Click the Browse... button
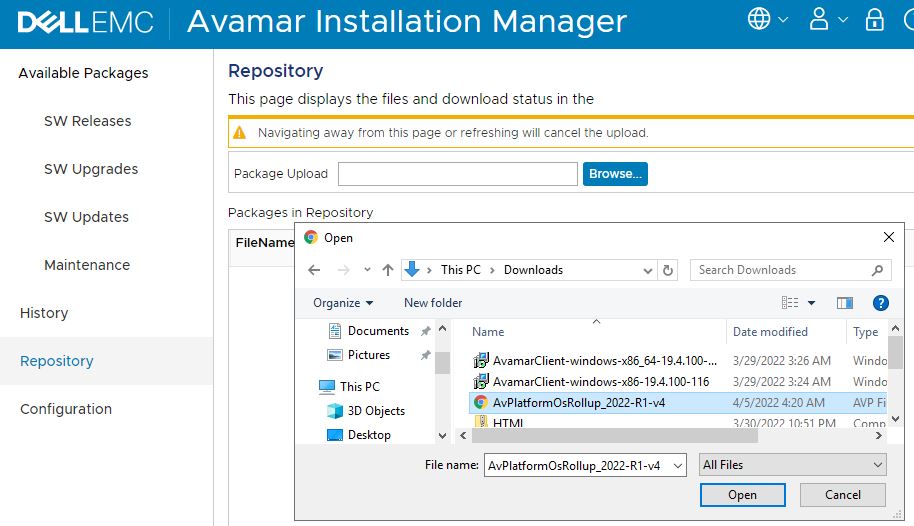The height and width of the screenshot is (526, 914). pos(615,174)
